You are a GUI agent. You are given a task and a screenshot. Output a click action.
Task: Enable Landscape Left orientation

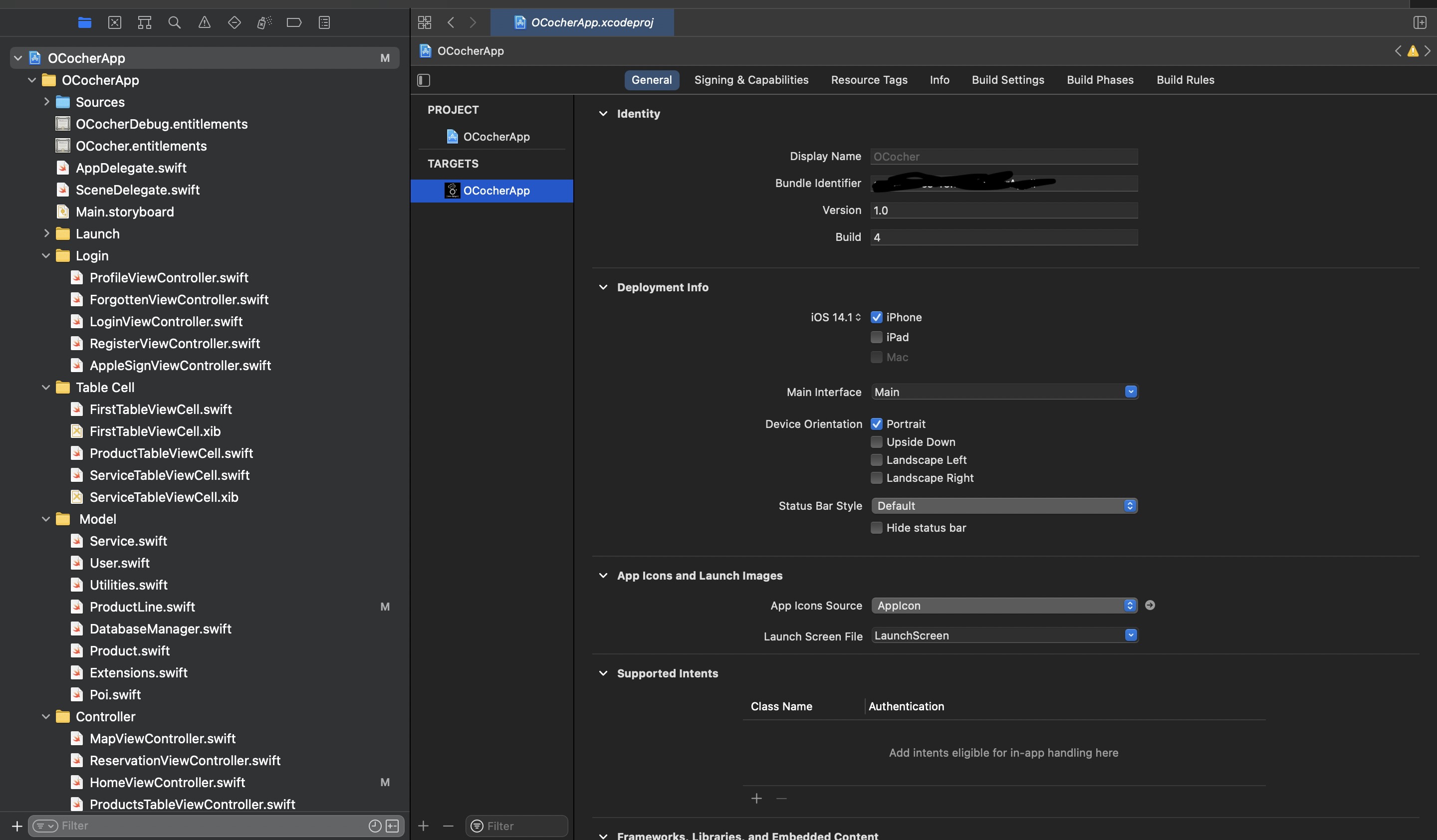[877, 460]
